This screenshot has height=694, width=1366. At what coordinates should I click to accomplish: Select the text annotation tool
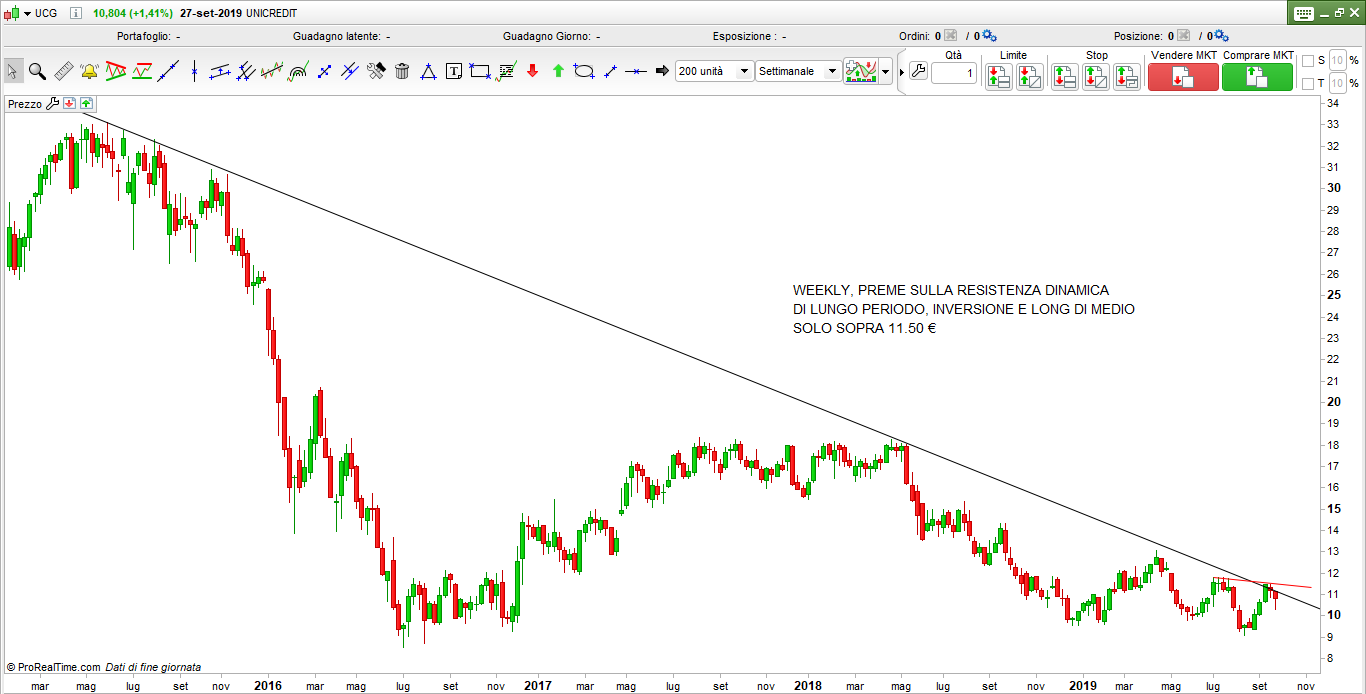[x=454, y=71]
